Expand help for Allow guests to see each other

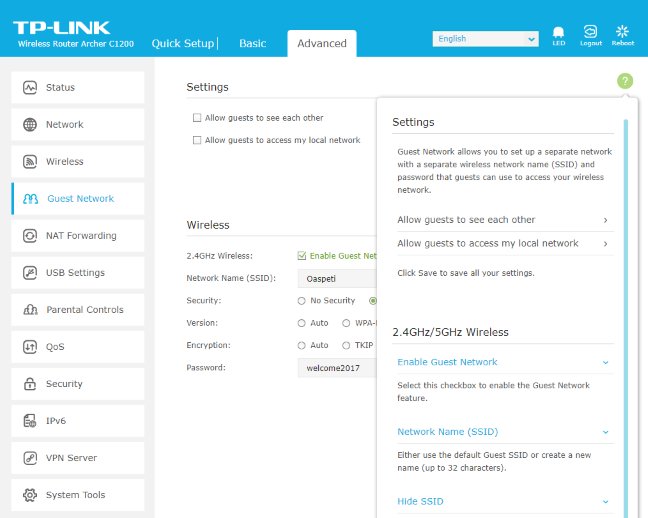505,220
